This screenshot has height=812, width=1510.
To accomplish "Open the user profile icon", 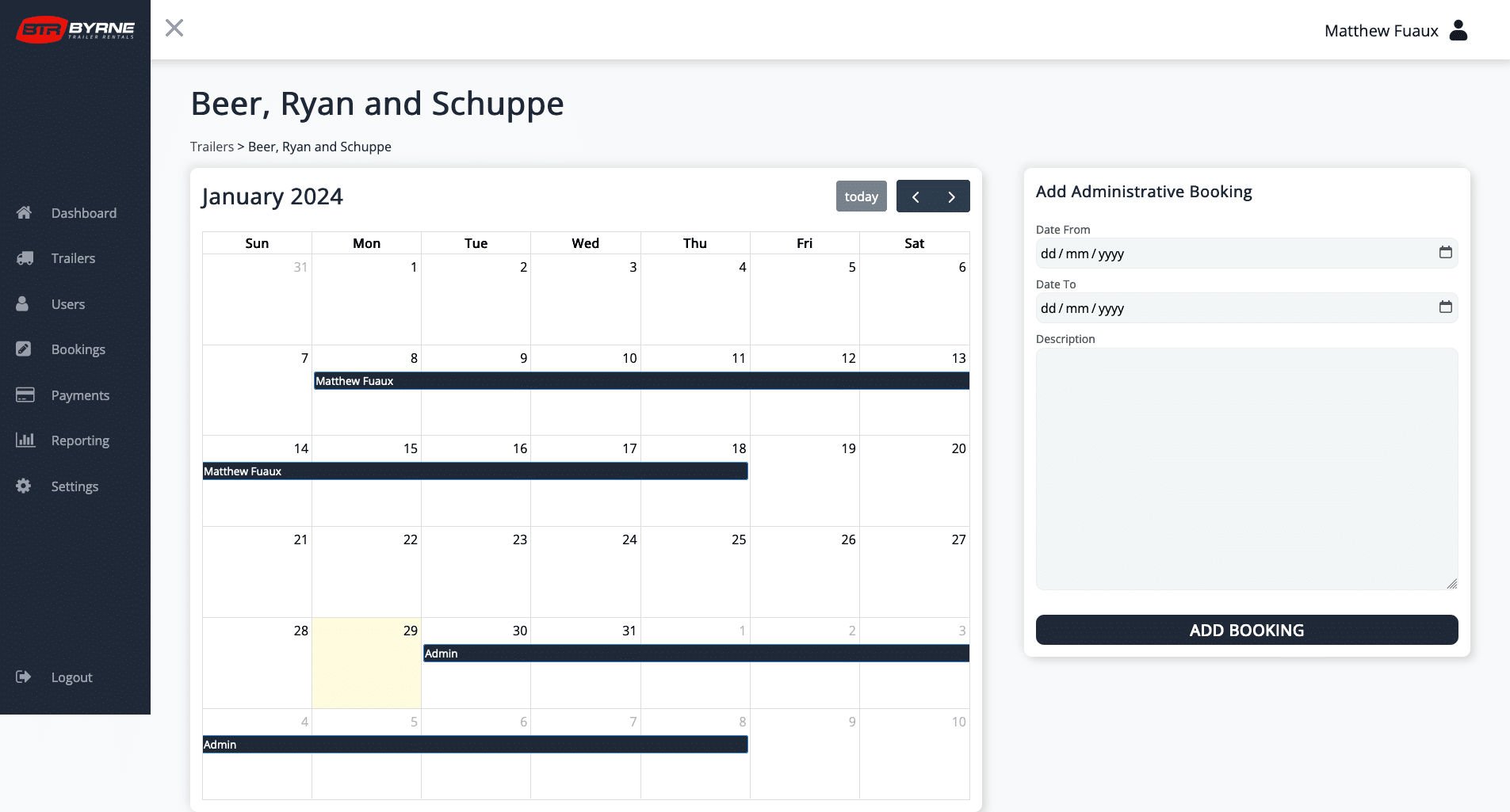I will [1458, 31].
